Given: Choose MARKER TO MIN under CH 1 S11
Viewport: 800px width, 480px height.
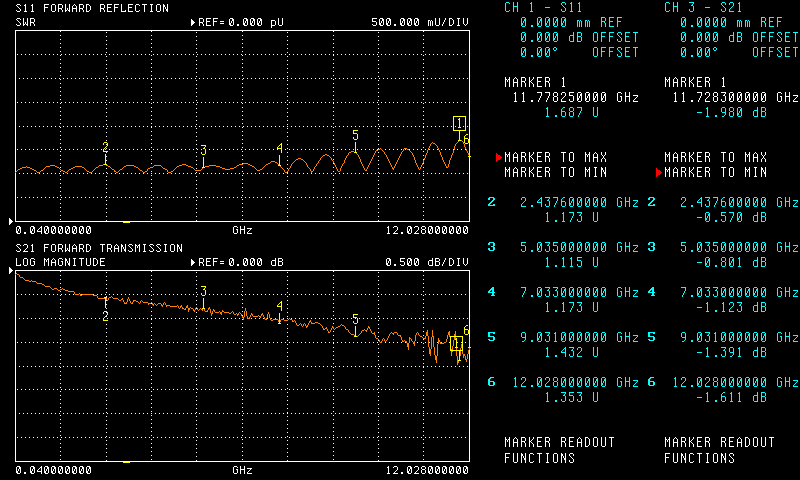Looking at the screenshot, I should (555, 173).
